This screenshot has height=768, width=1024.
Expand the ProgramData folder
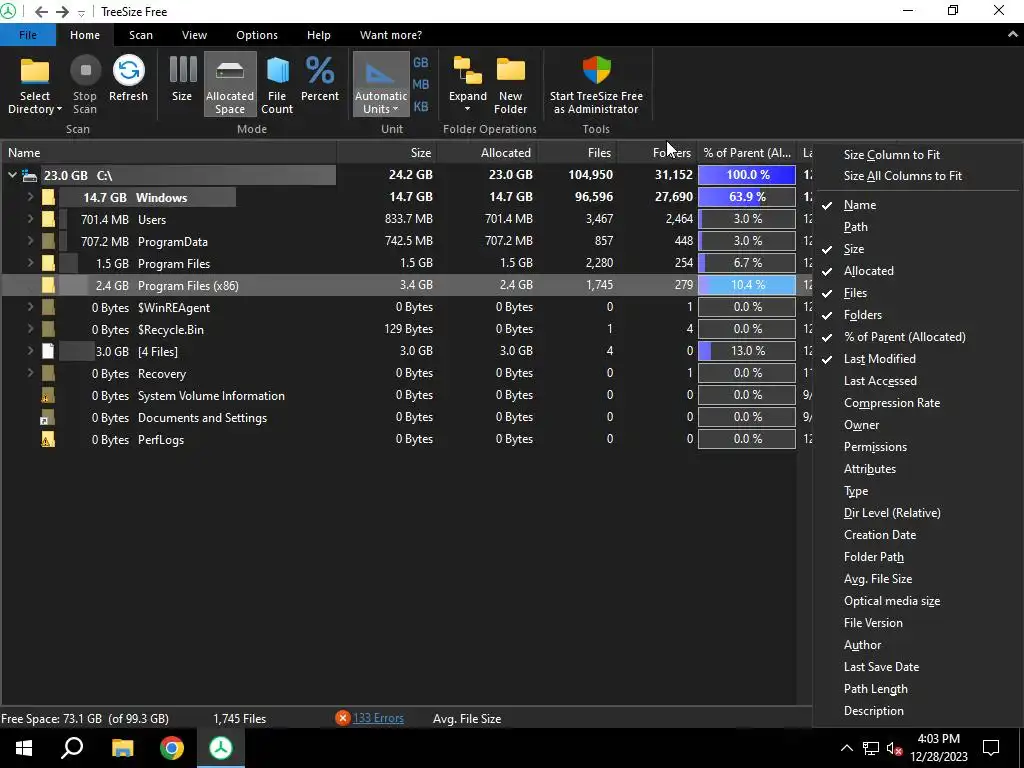tap(30, 241)
